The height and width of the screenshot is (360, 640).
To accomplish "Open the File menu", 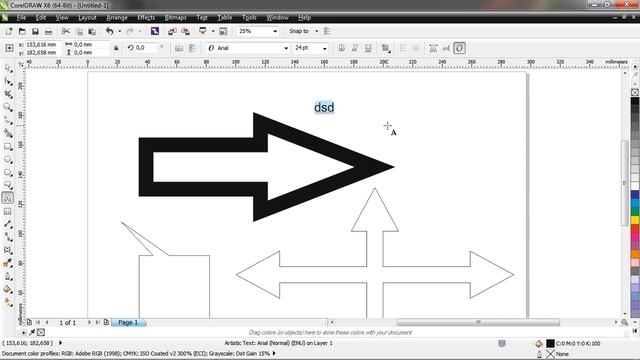I will (21, 18).
